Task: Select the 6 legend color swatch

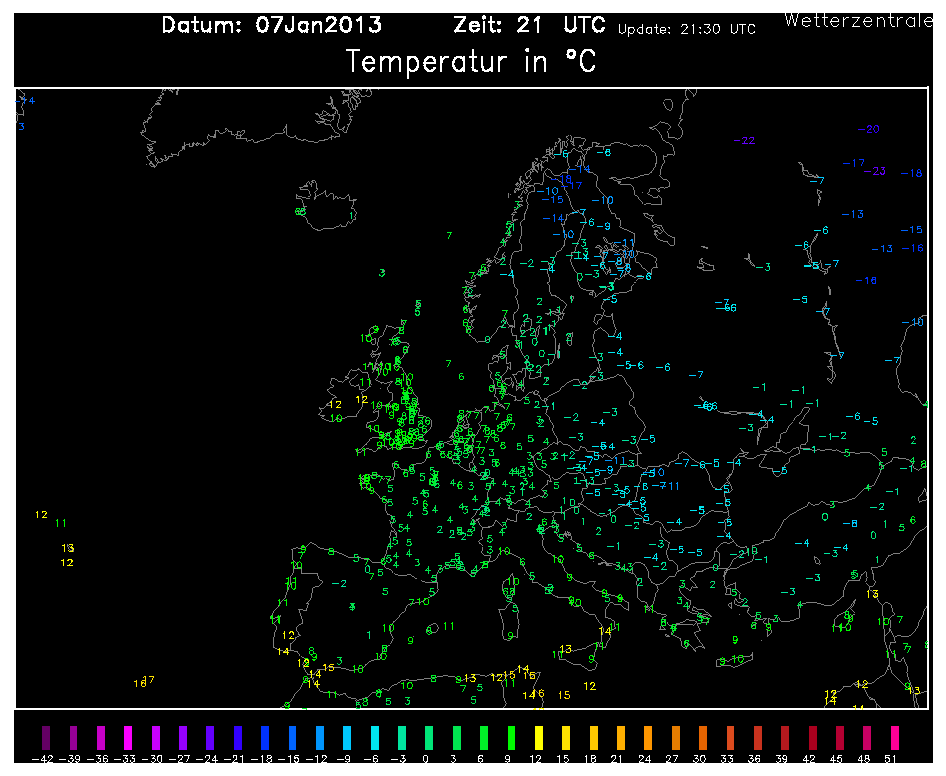Action: (x=484, y=737)
